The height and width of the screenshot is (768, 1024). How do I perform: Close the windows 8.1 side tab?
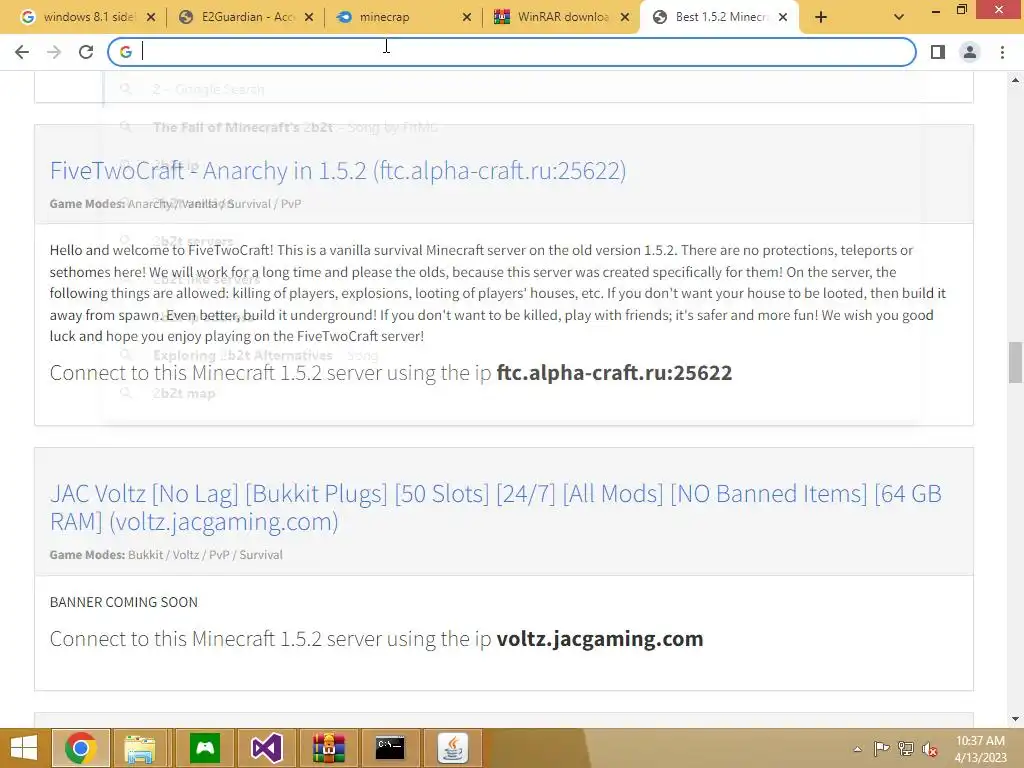(x=151, y=18)
